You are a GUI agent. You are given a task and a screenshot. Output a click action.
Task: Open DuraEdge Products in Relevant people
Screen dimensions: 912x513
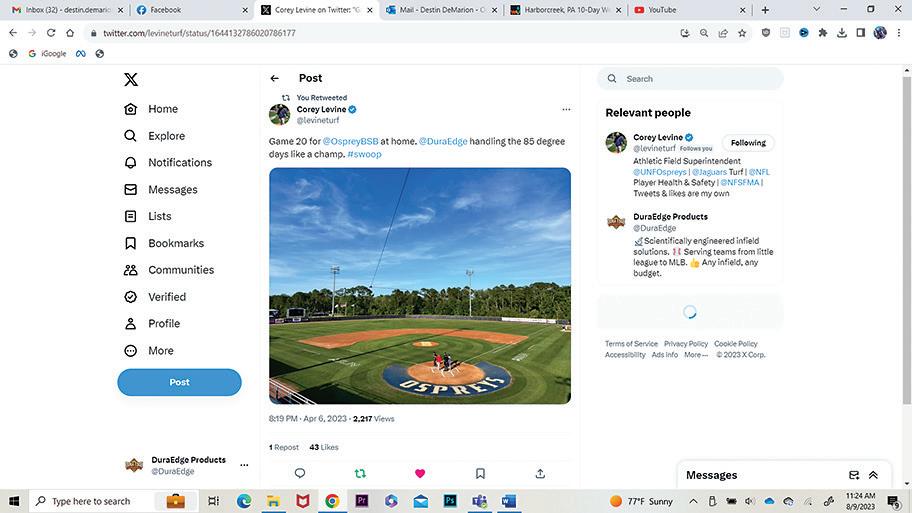[x=671, y=216]
